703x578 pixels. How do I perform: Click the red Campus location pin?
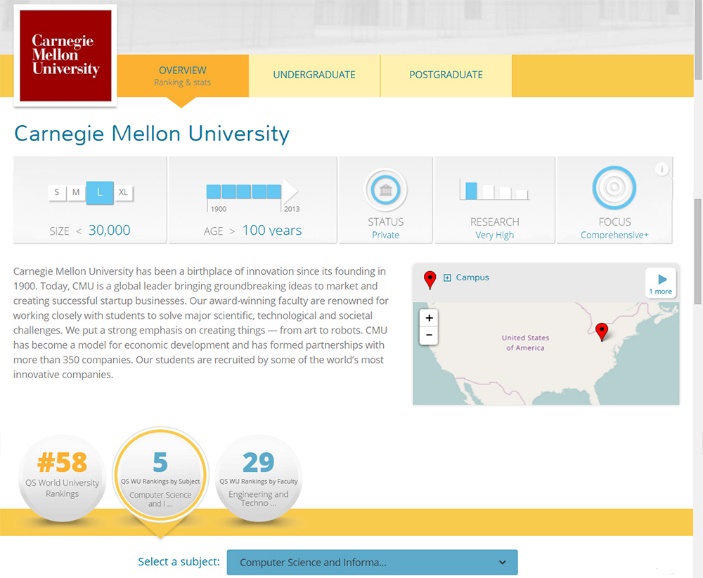coord(430,280)
